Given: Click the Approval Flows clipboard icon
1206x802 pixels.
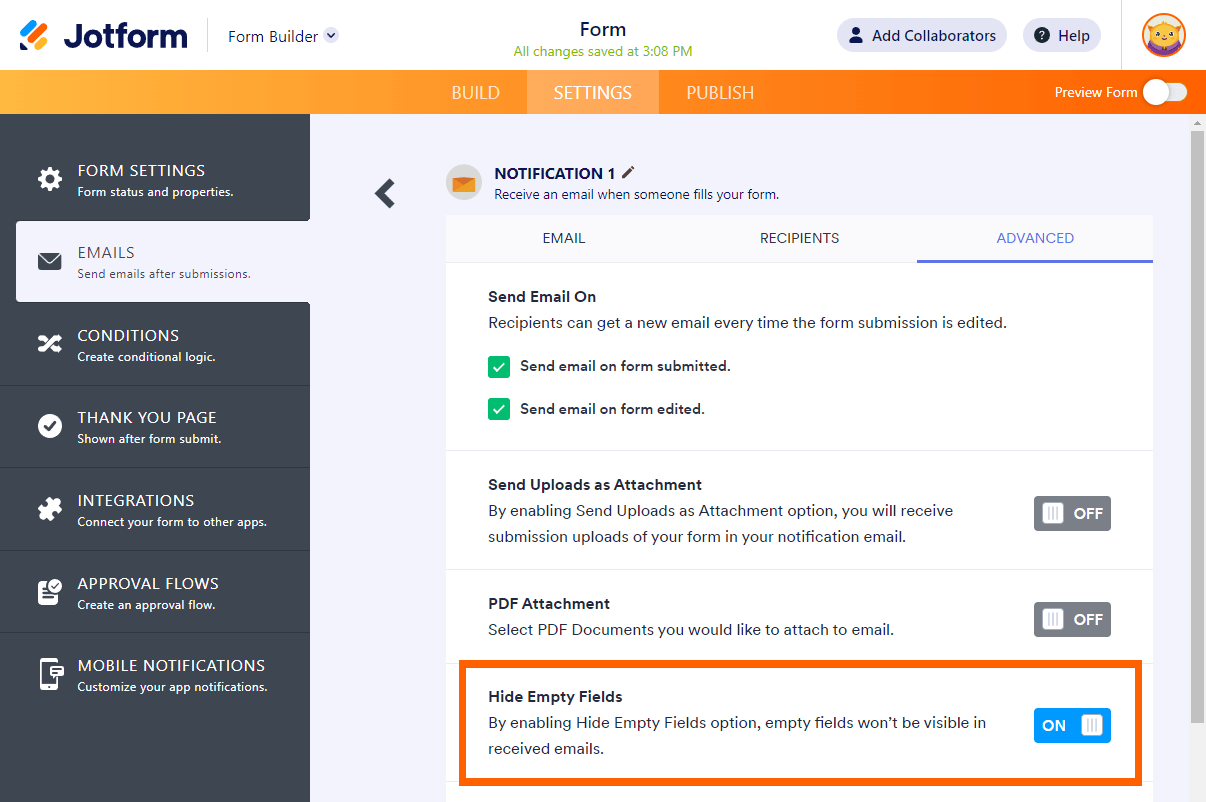Looking at the screenshot, I should pos(49,592).
